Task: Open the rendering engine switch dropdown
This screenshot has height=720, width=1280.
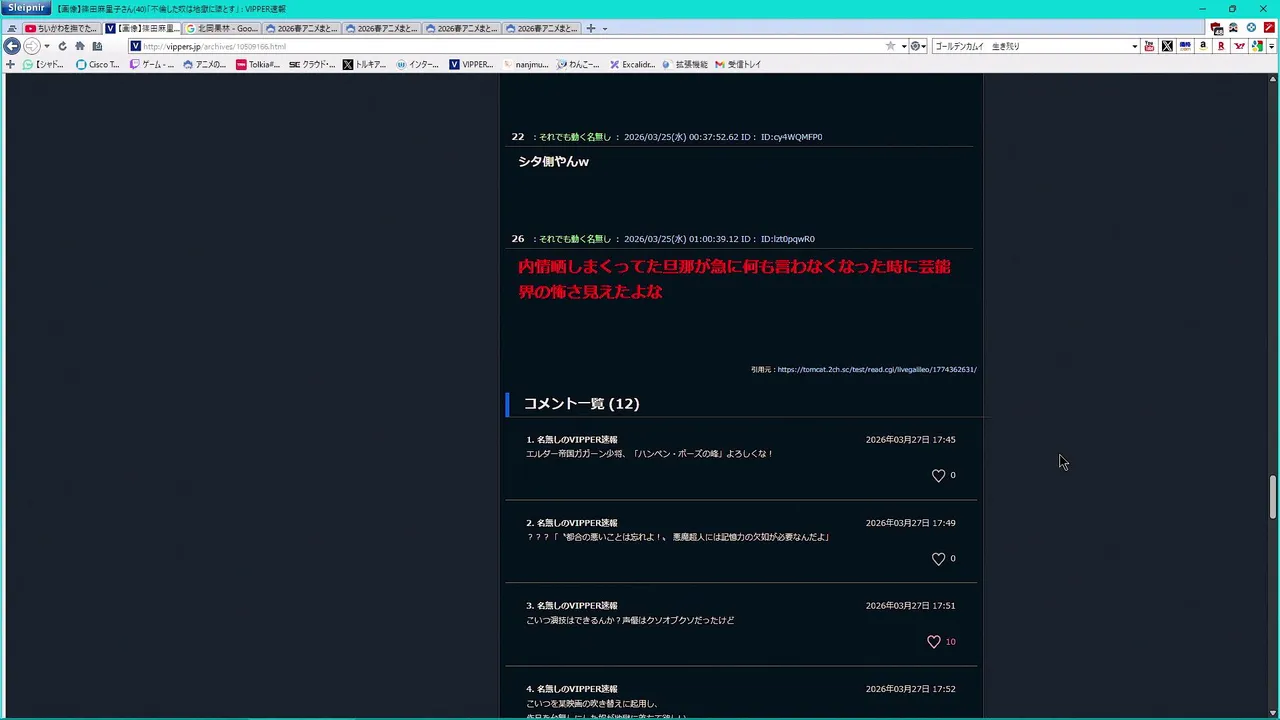Action: [x=918, y=46]
